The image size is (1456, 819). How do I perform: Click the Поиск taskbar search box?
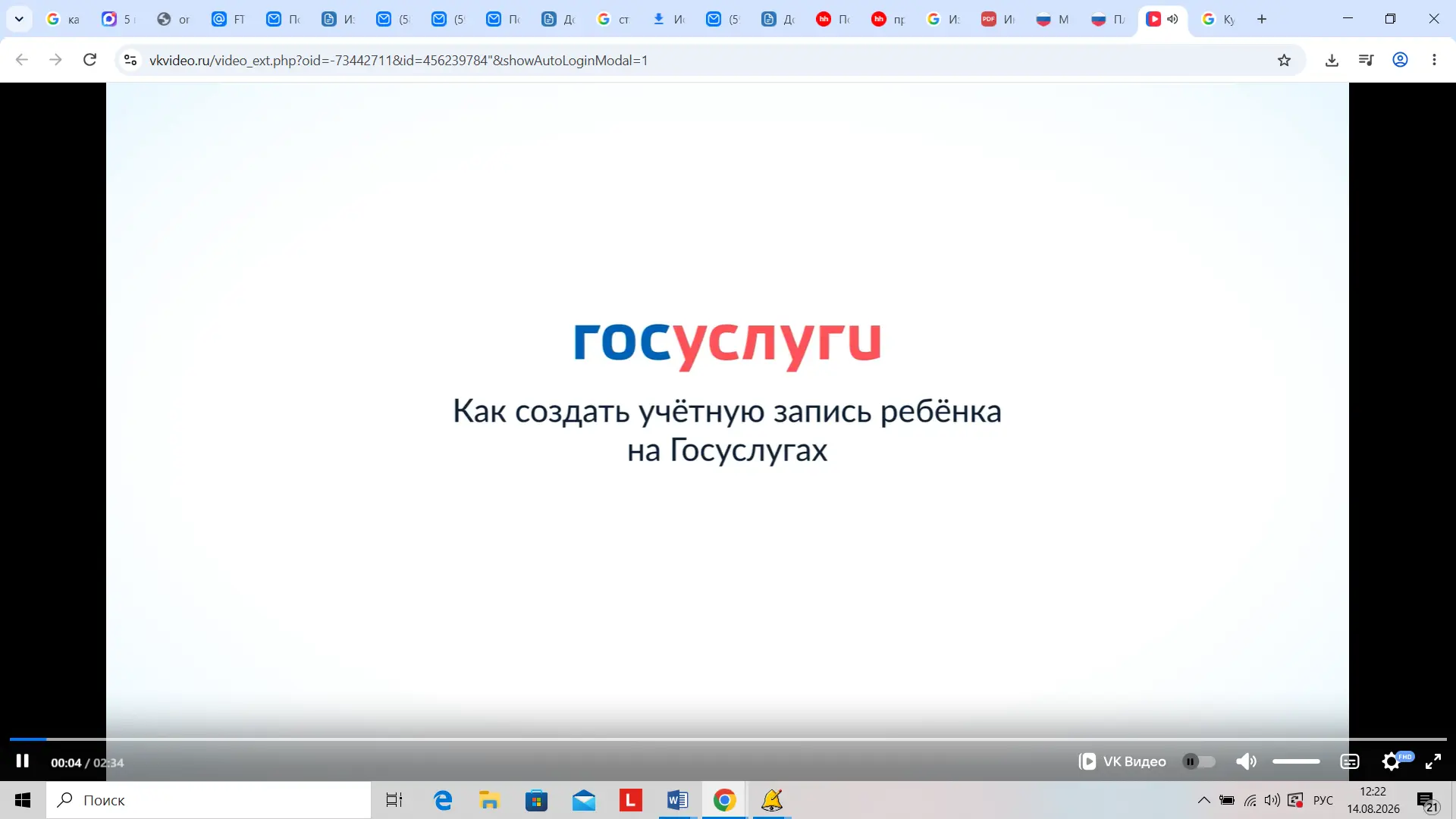click(x=209, y=800)
